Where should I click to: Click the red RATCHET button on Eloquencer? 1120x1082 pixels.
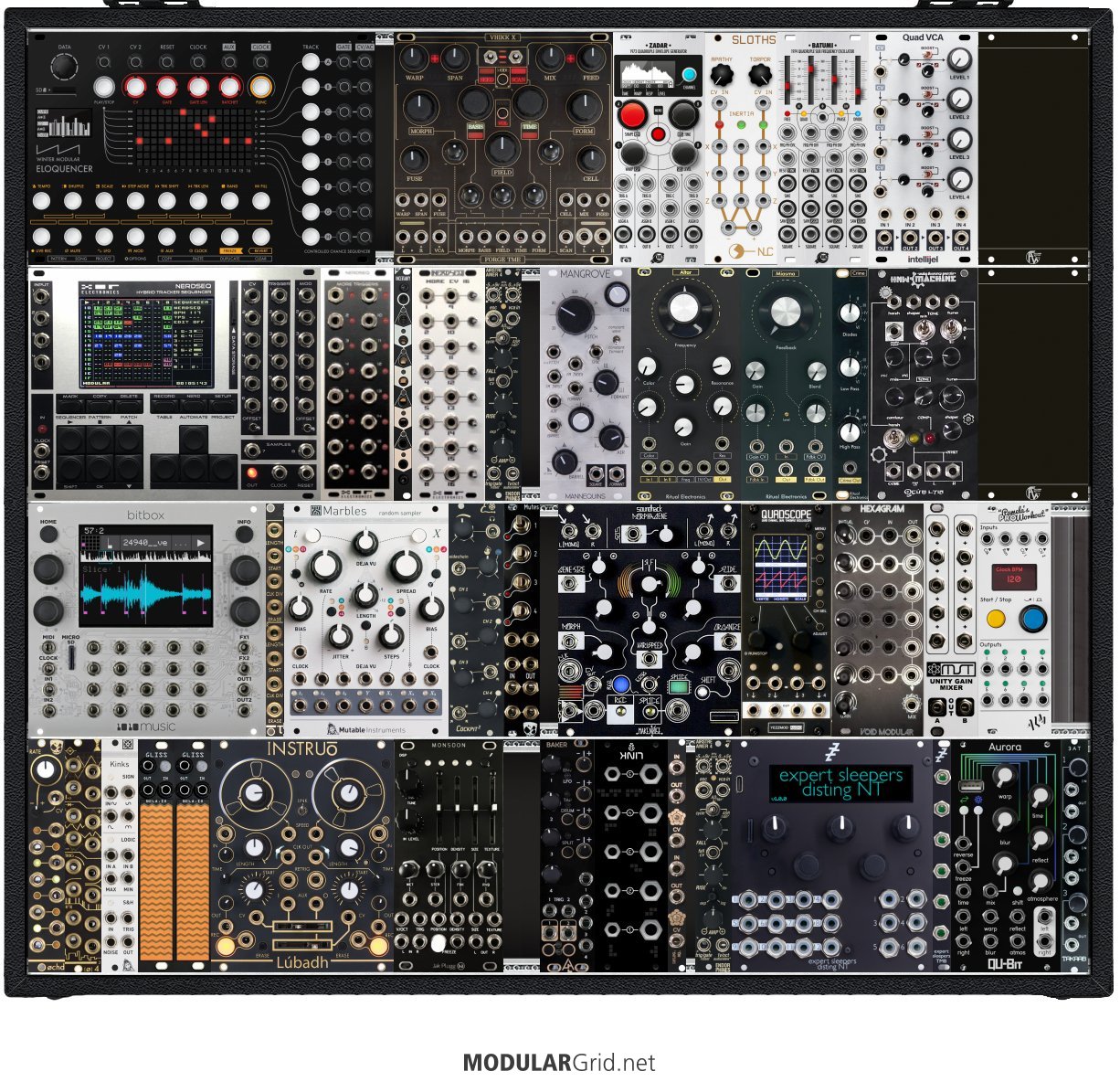click(x=228, y=88)
